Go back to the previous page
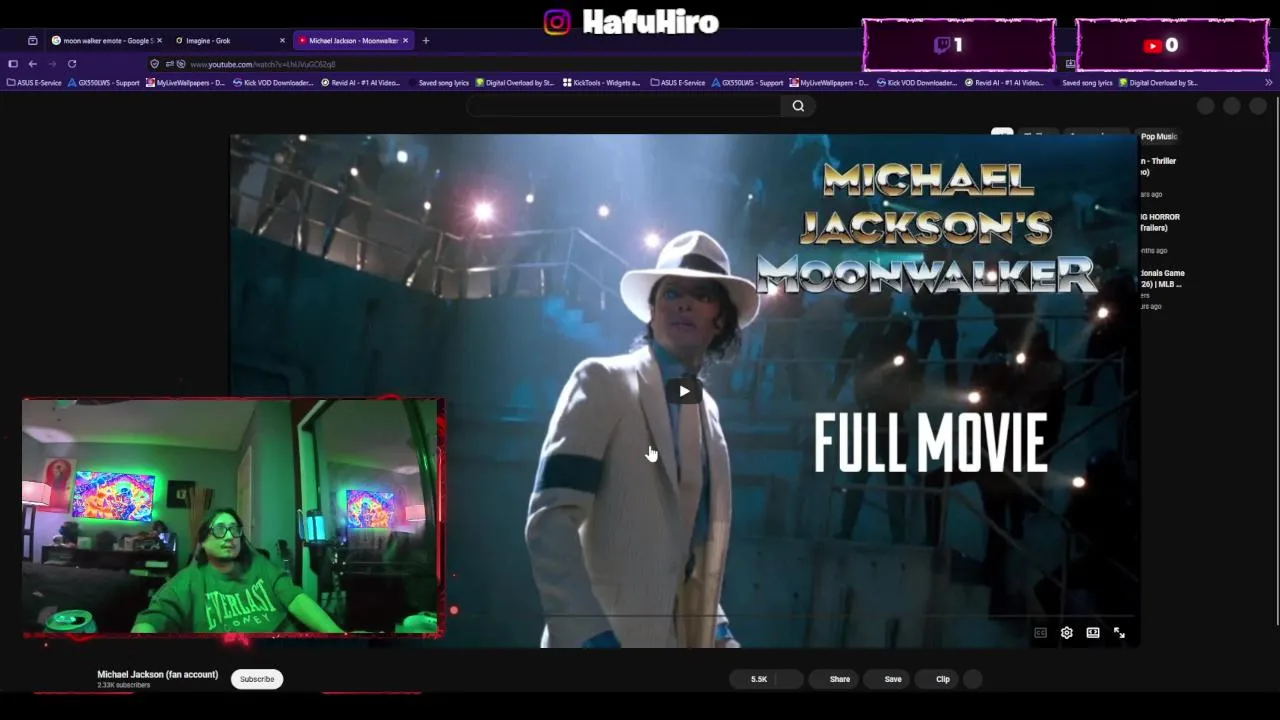The image size is (1280, 720). (32, 64)
